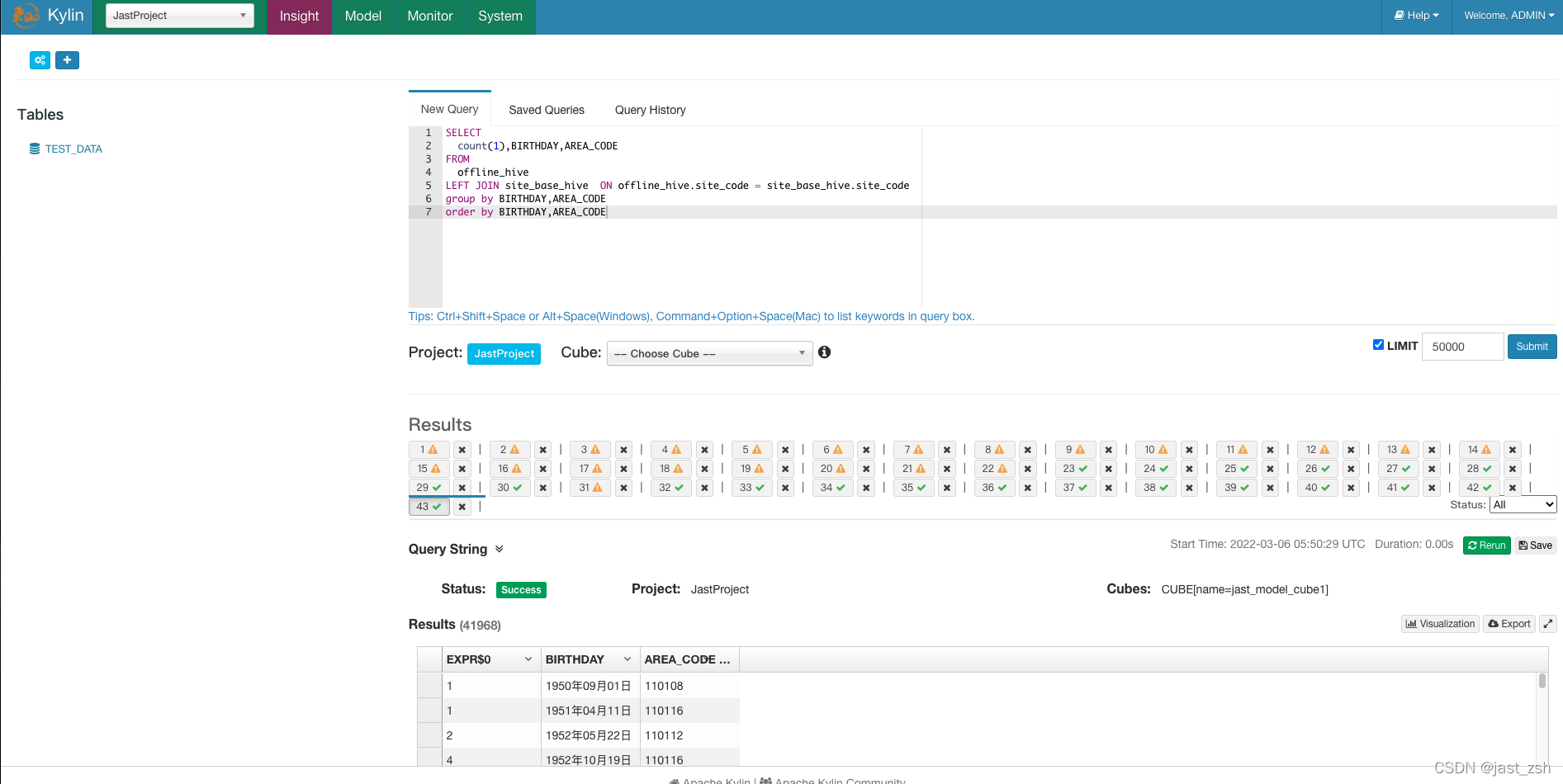Click the AREA_CODE column header
1563x784 pixels.
click(x=689, y=659)
